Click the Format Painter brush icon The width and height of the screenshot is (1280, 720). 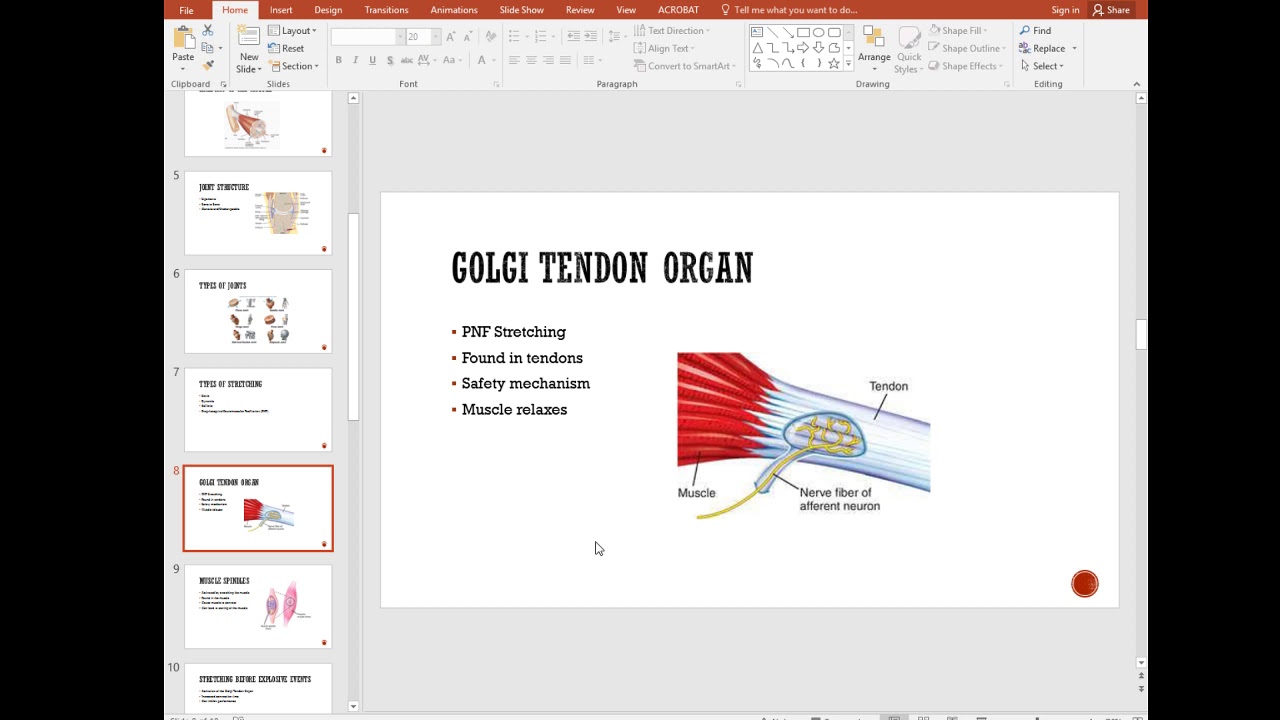point(208,65)
